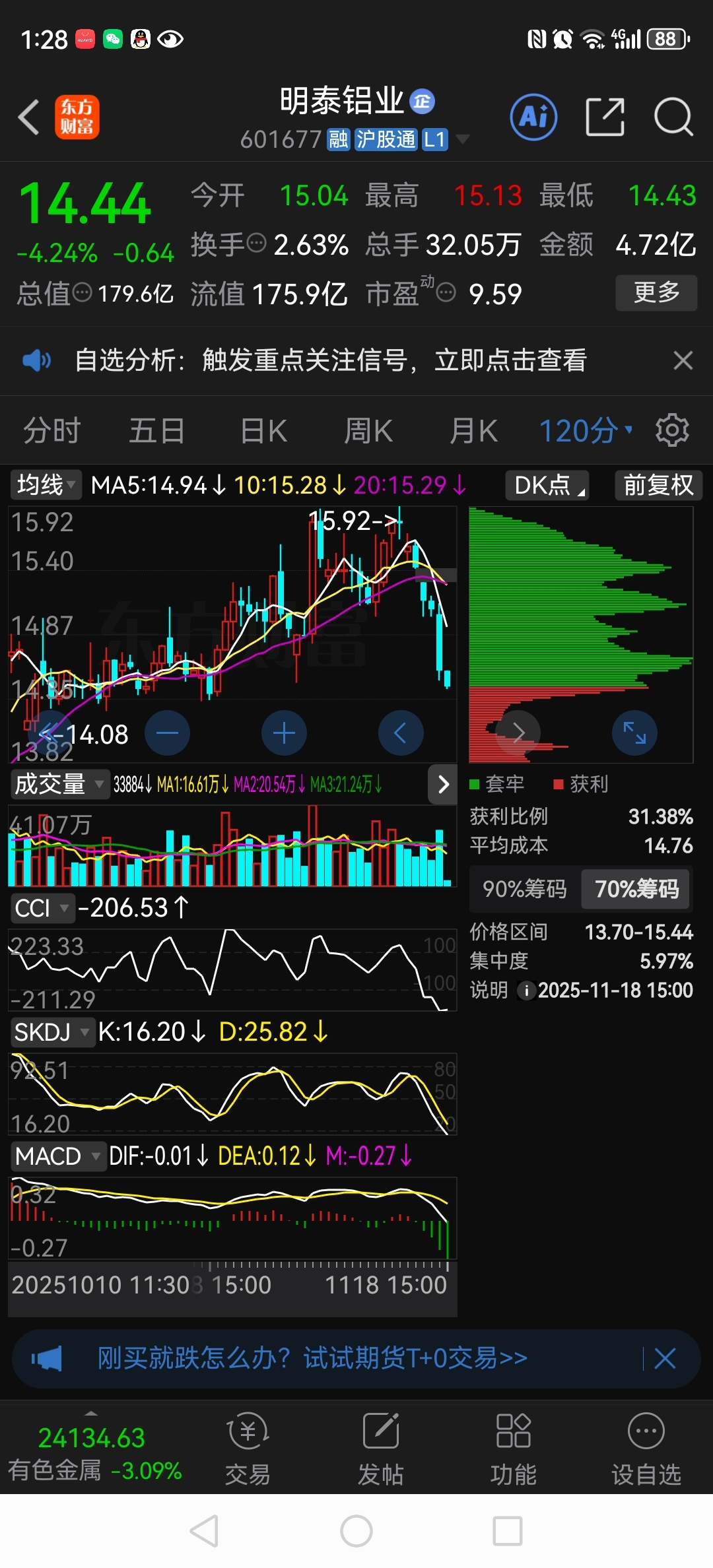This screenshot has height=1568, width=713.
Task: Open the 均线 indicator dropdown
Action: point(46,485)
